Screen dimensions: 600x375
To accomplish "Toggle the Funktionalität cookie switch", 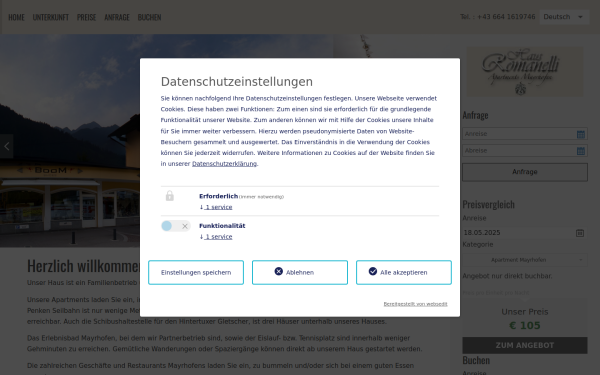I will click(x=176, y=226).
